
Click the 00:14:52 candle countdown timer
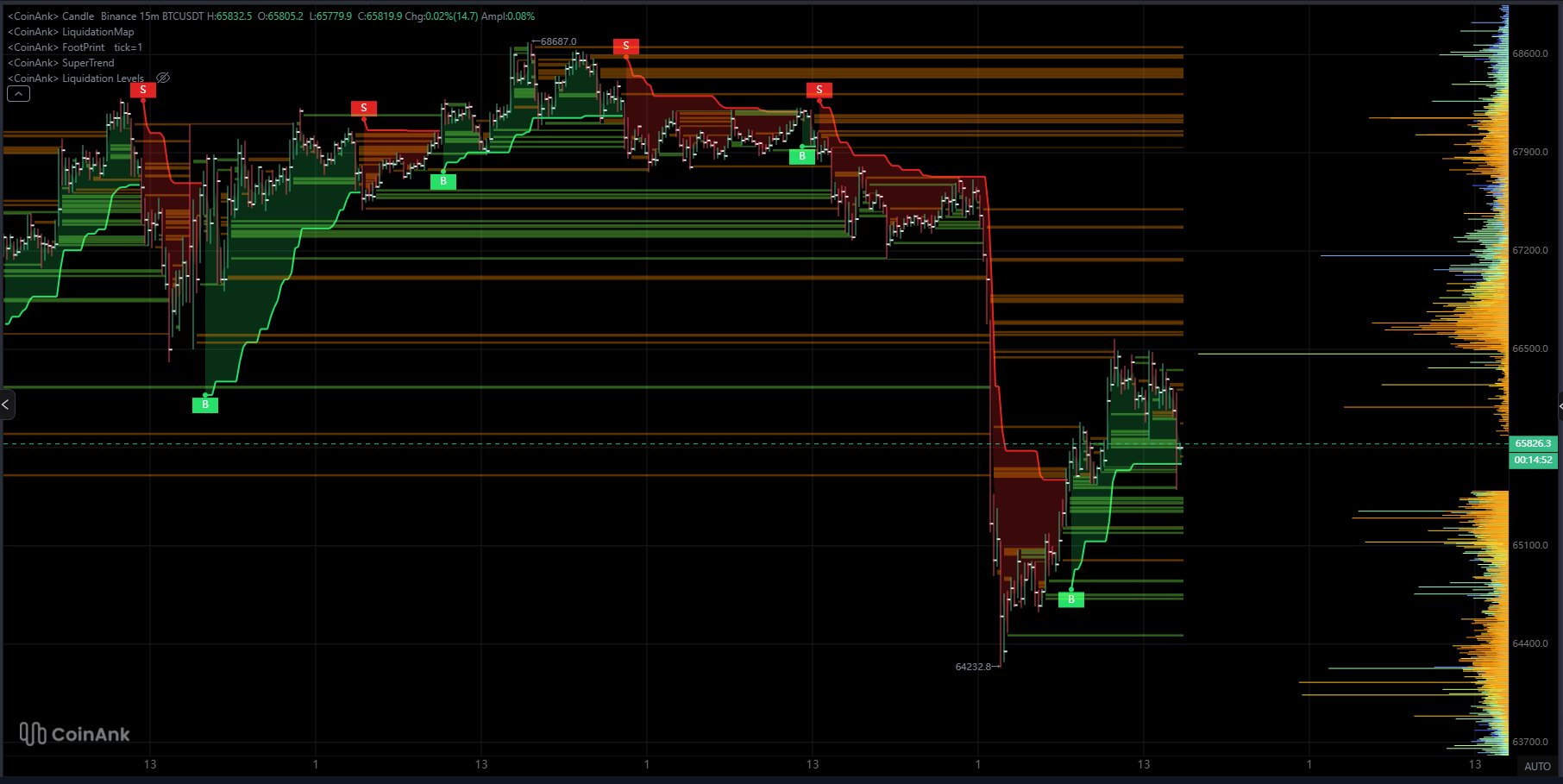tap(1533, 460)
